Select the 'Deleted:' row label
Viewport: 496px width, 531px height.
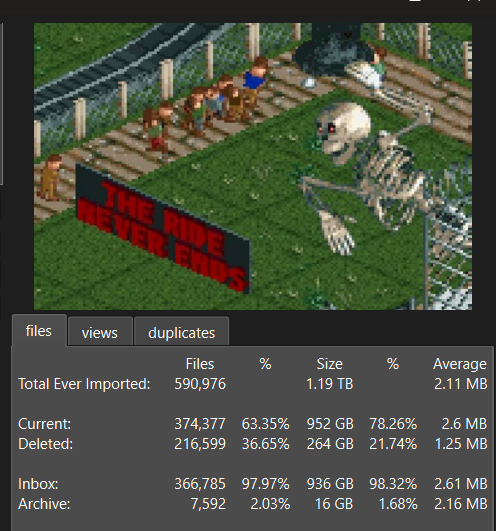[x=46, y=444]
